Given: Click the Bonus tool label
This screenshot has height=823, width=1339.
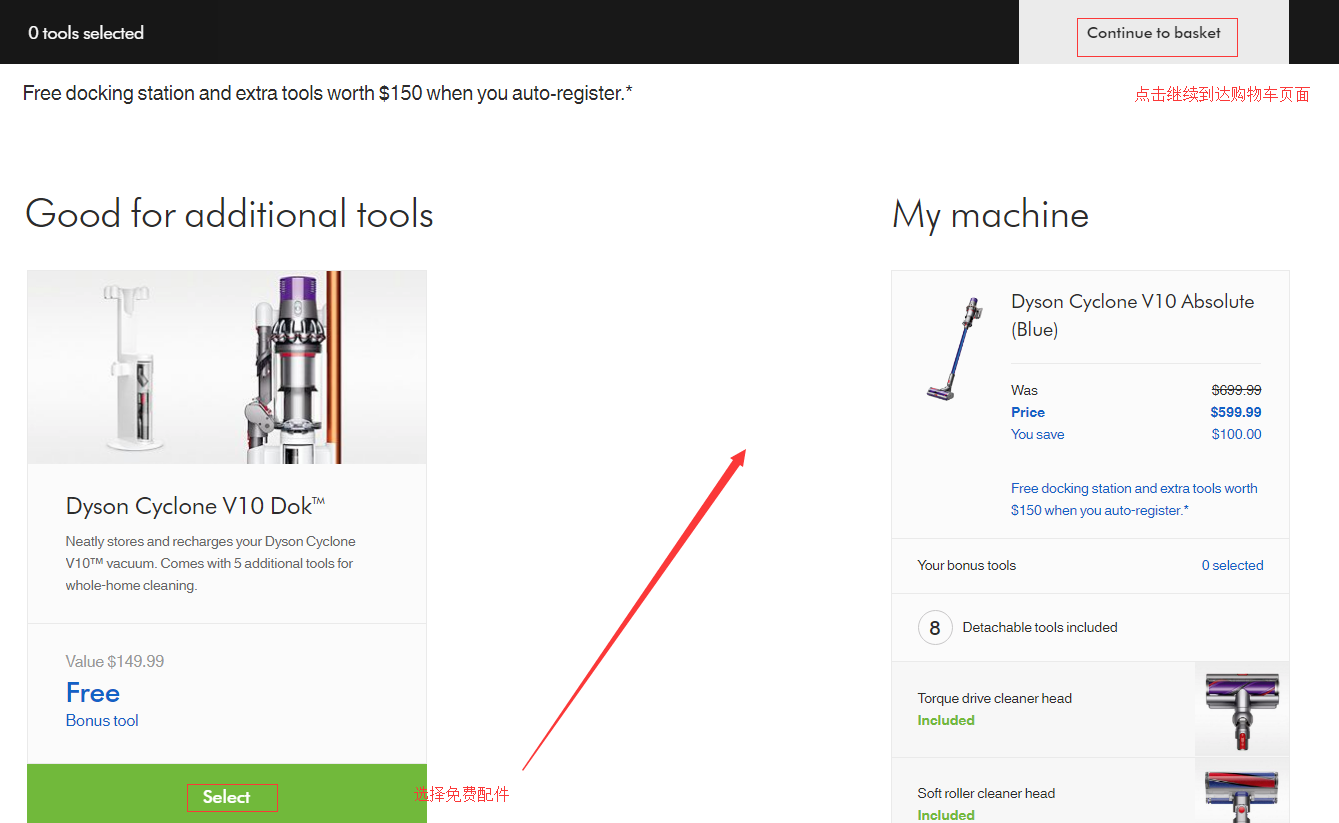Looking at the screenshot, I should point(102,721).
